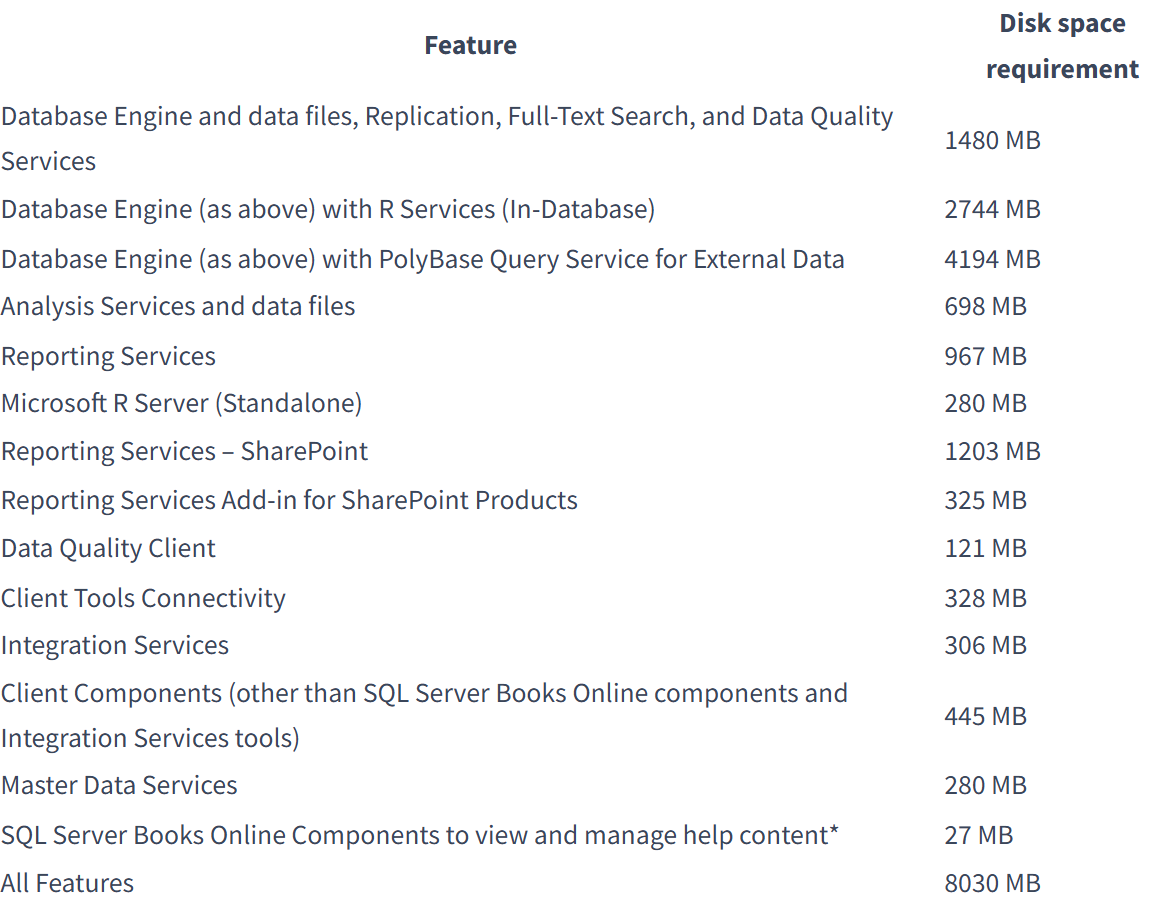The height and width of the screenshot is (901, 1172).
Task: Select the 1480 MB value cell
Action: [x=992, y=140]
